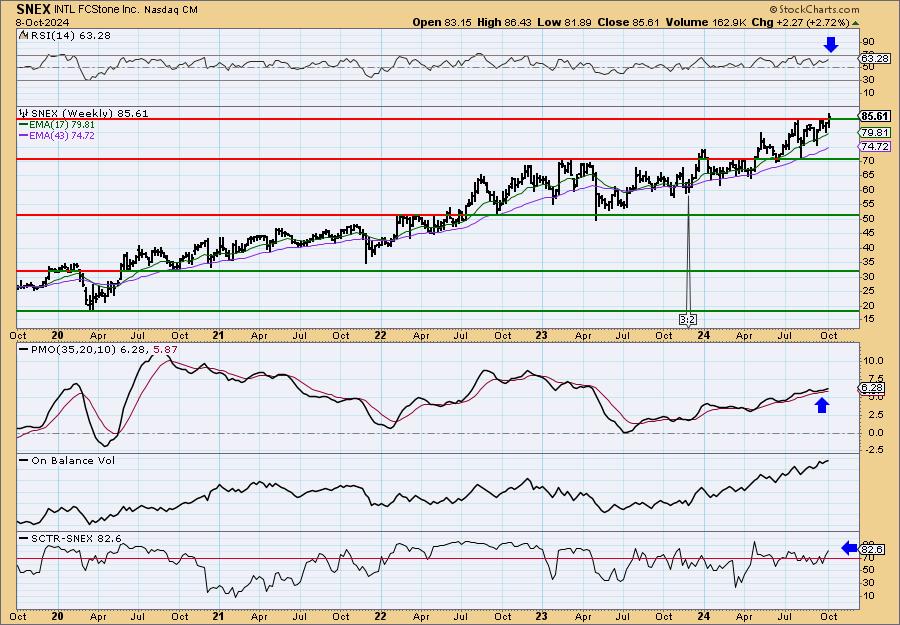Image resolution: width=900 pixels, height=625 pixels.
Task: Click the 3:2 stock split marker
Action: [x=688, y=319]
